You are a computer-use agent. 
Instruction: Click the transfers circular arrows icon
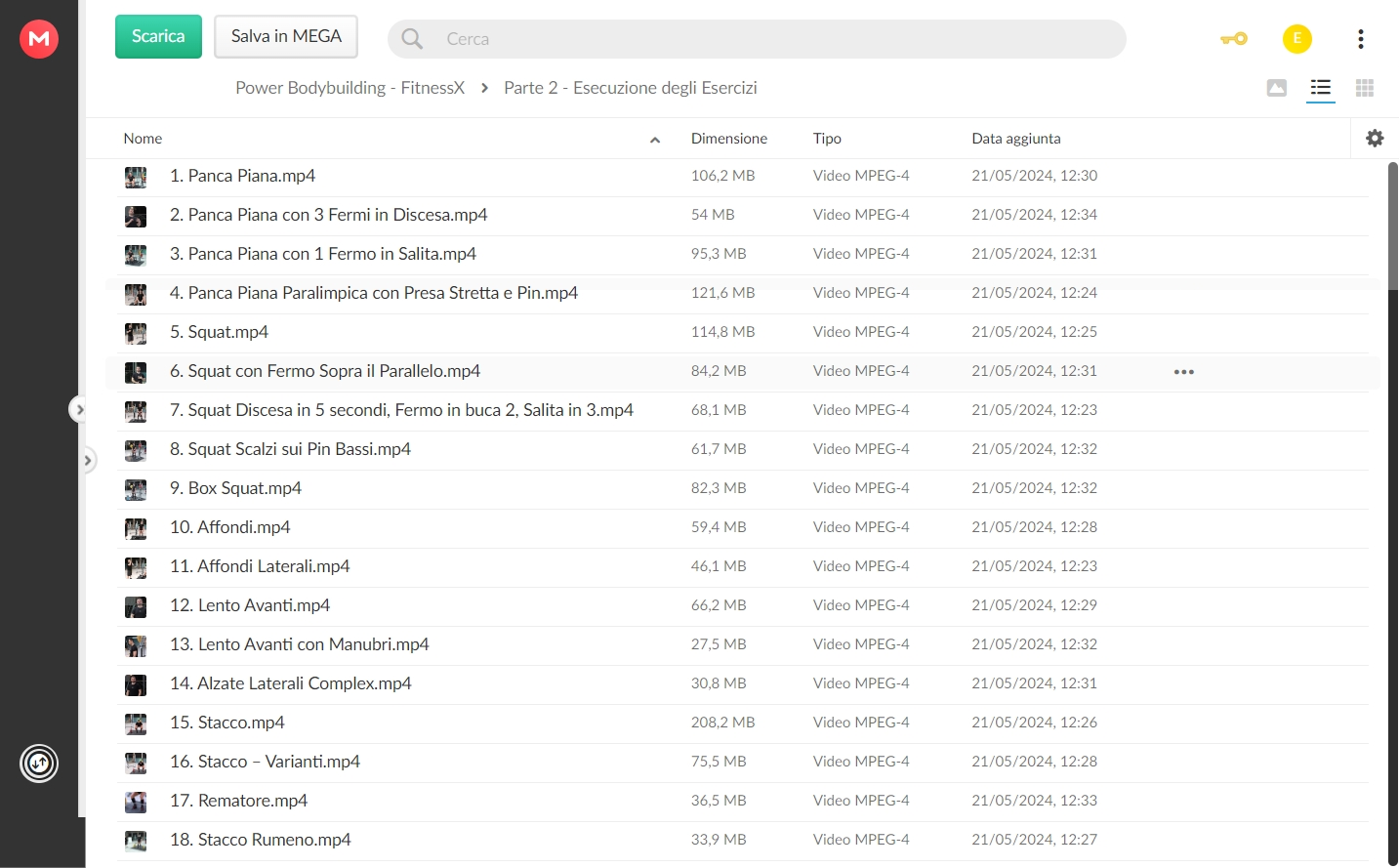pos(39,764)
